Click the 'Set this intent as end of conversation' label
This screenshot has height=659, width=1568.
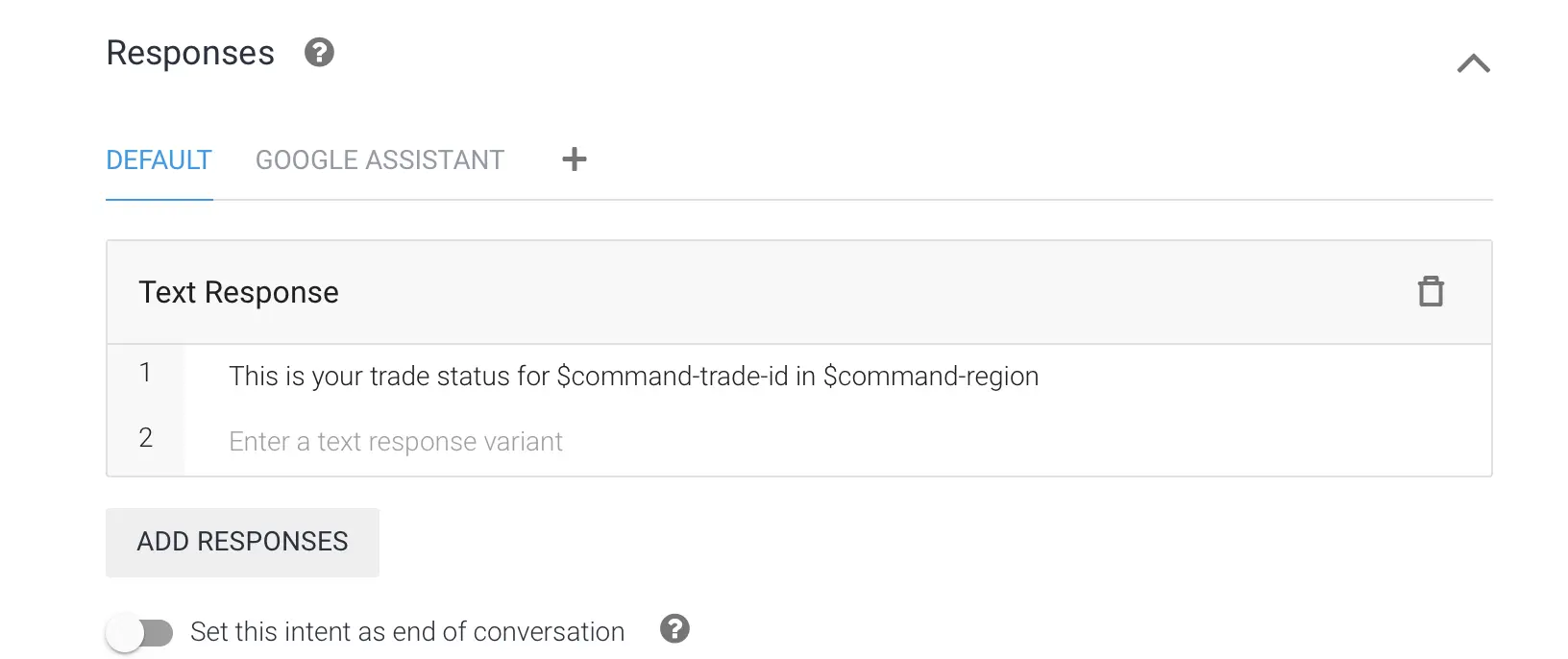pos(407,632)
